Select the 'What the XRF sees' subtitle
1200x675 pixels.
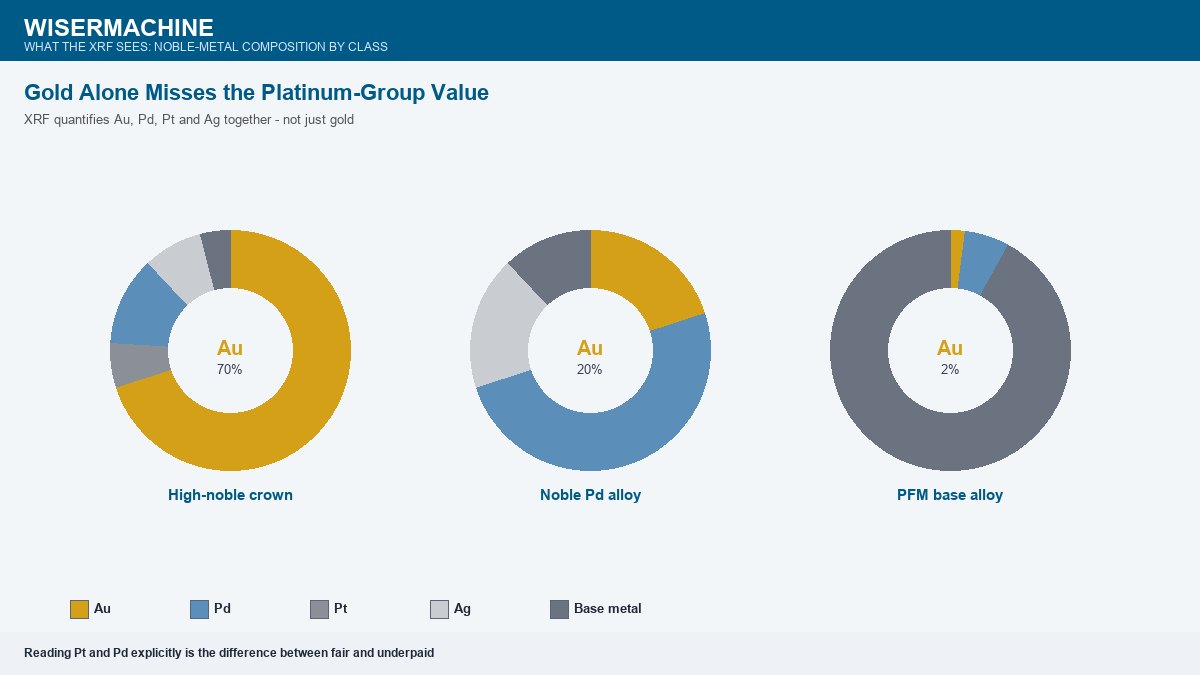(206, 47)
